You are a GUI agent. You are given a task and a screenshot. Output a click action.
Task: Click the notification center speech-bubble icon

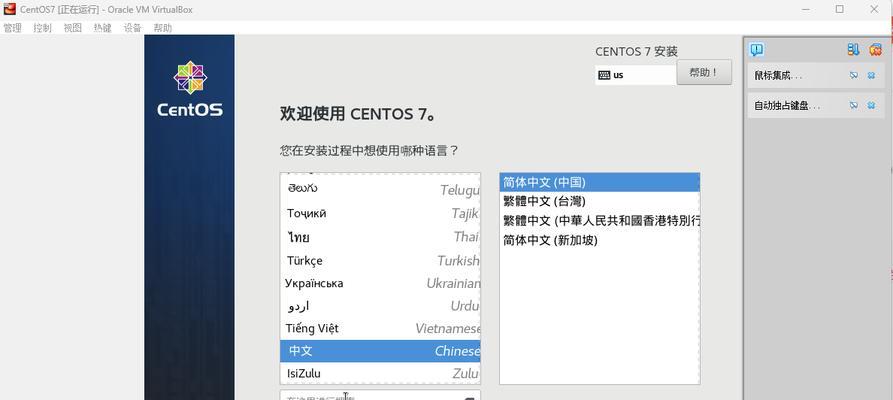tap(756, 50)
